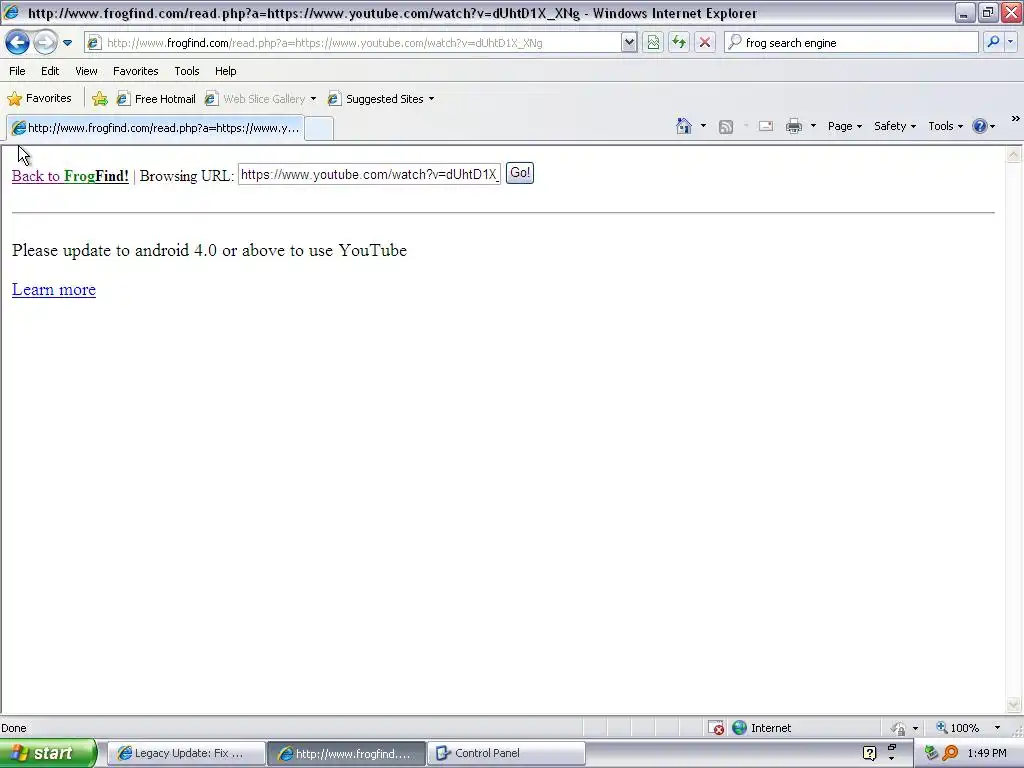Follow the Back to FrogFind! link
This screenshot has width=1024, height=768.
(x=70, y=176)
